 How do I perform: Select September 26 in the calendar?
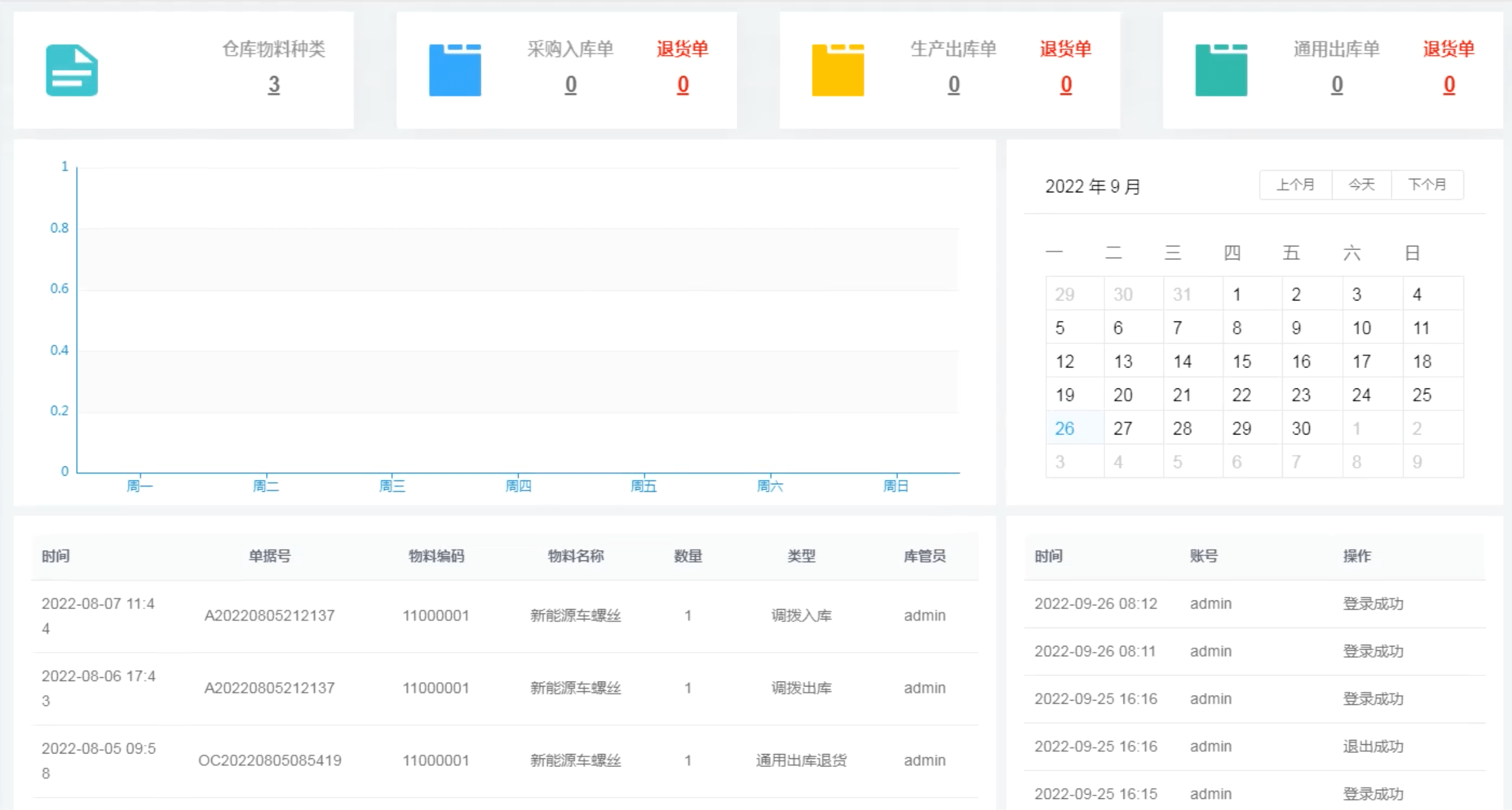pos(1074,428)
